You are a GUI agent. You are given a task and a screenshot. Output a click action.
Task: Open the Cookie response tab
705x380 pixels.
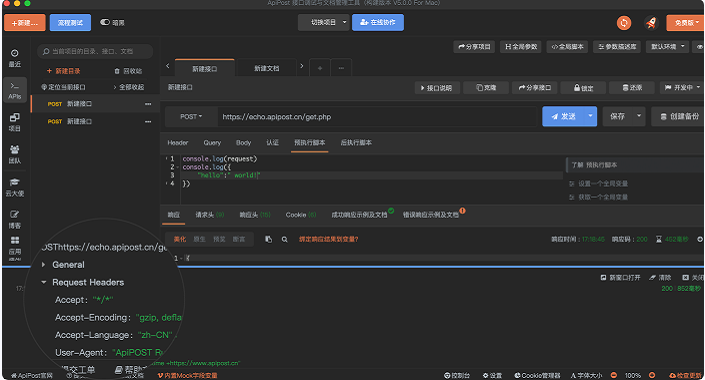[301, 215]
